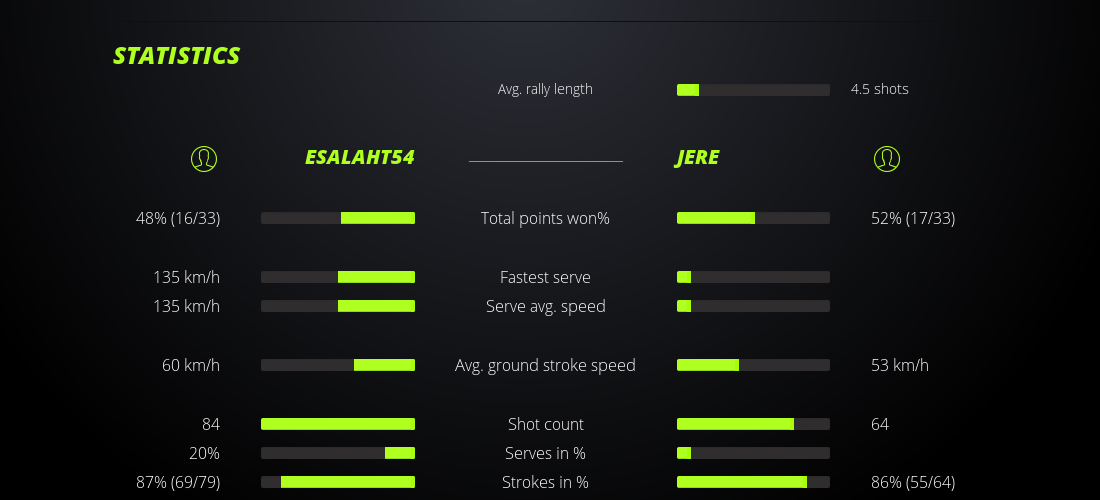Select the JERE player name

click(x=697, y=158)
